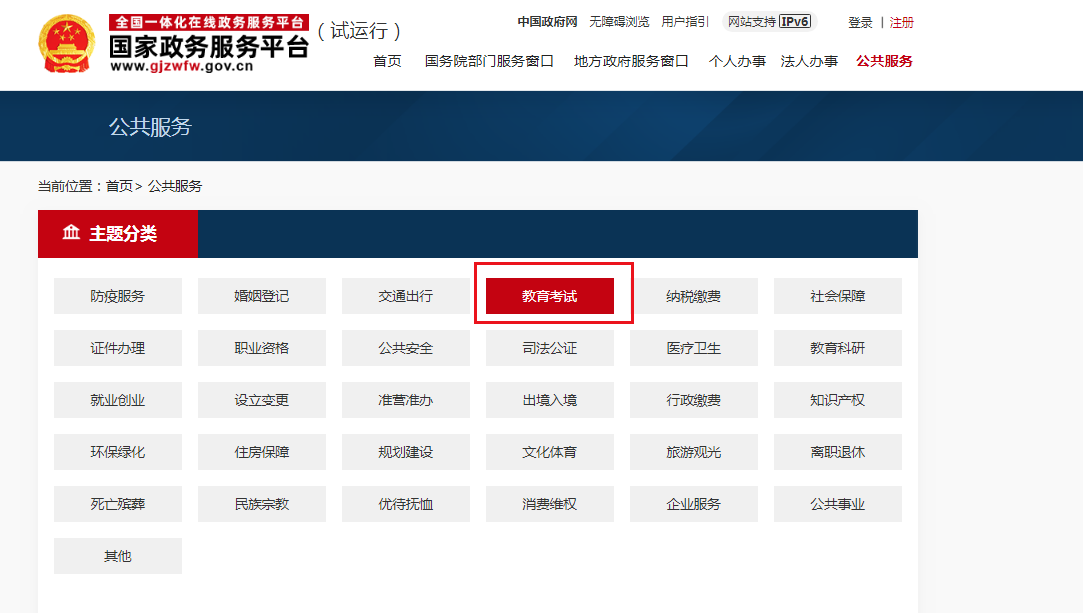Open the 中国政府网 link
The image size is (1083, 613).
547,22
